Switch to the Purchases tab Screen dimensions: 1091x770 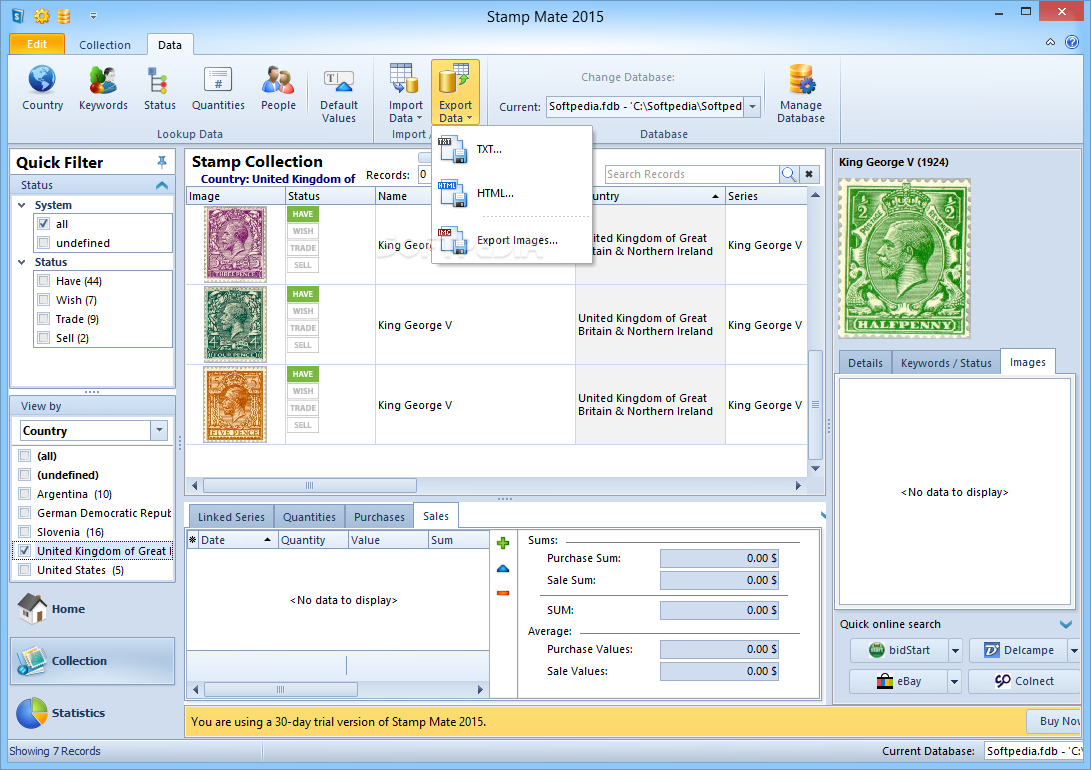point(379,517)
